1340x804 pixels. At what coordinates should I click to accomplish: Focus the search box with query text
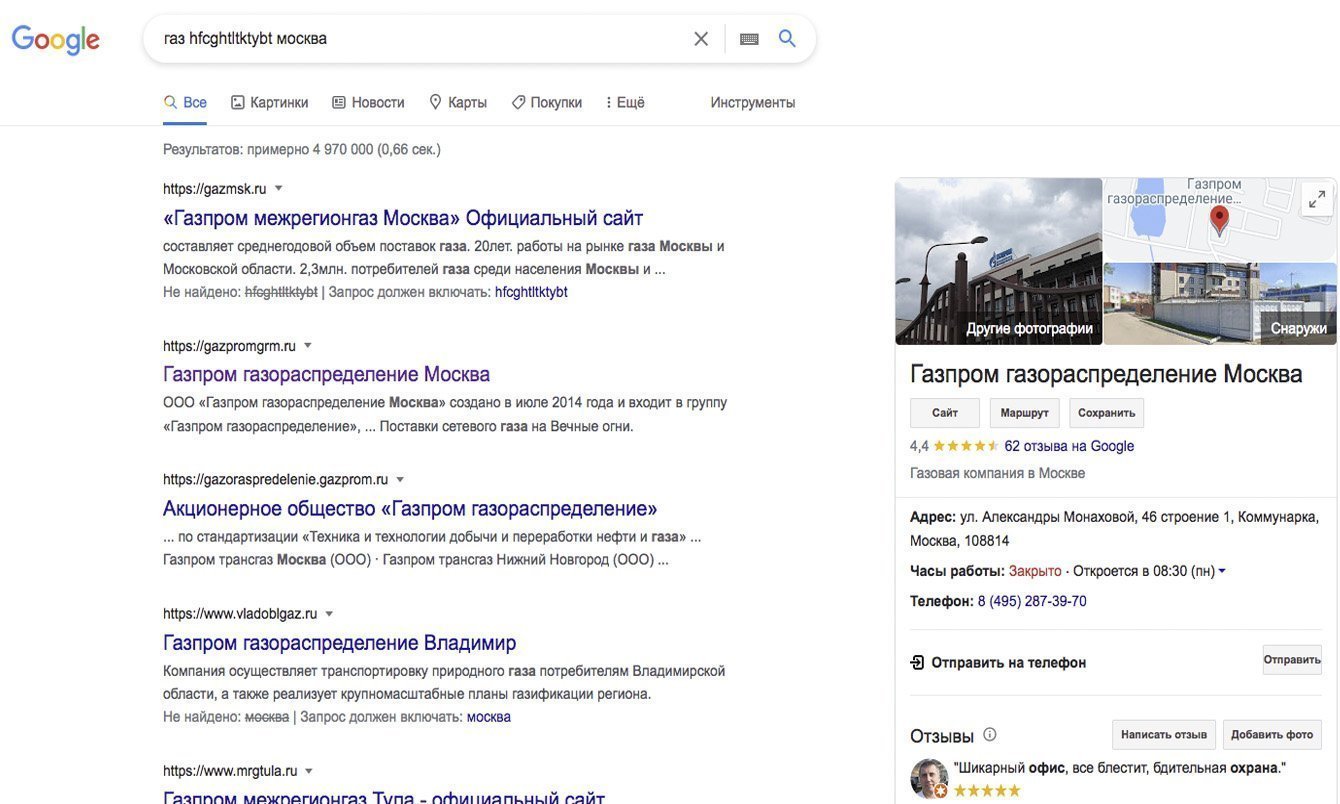point(420,39)
